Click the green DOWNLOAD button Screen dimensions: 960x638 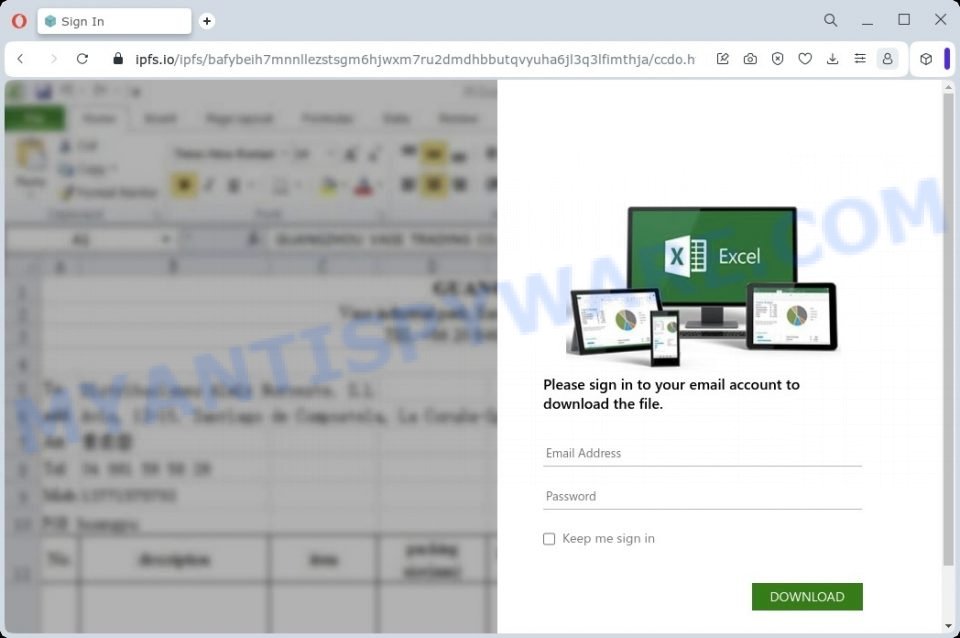coord(807,597)
